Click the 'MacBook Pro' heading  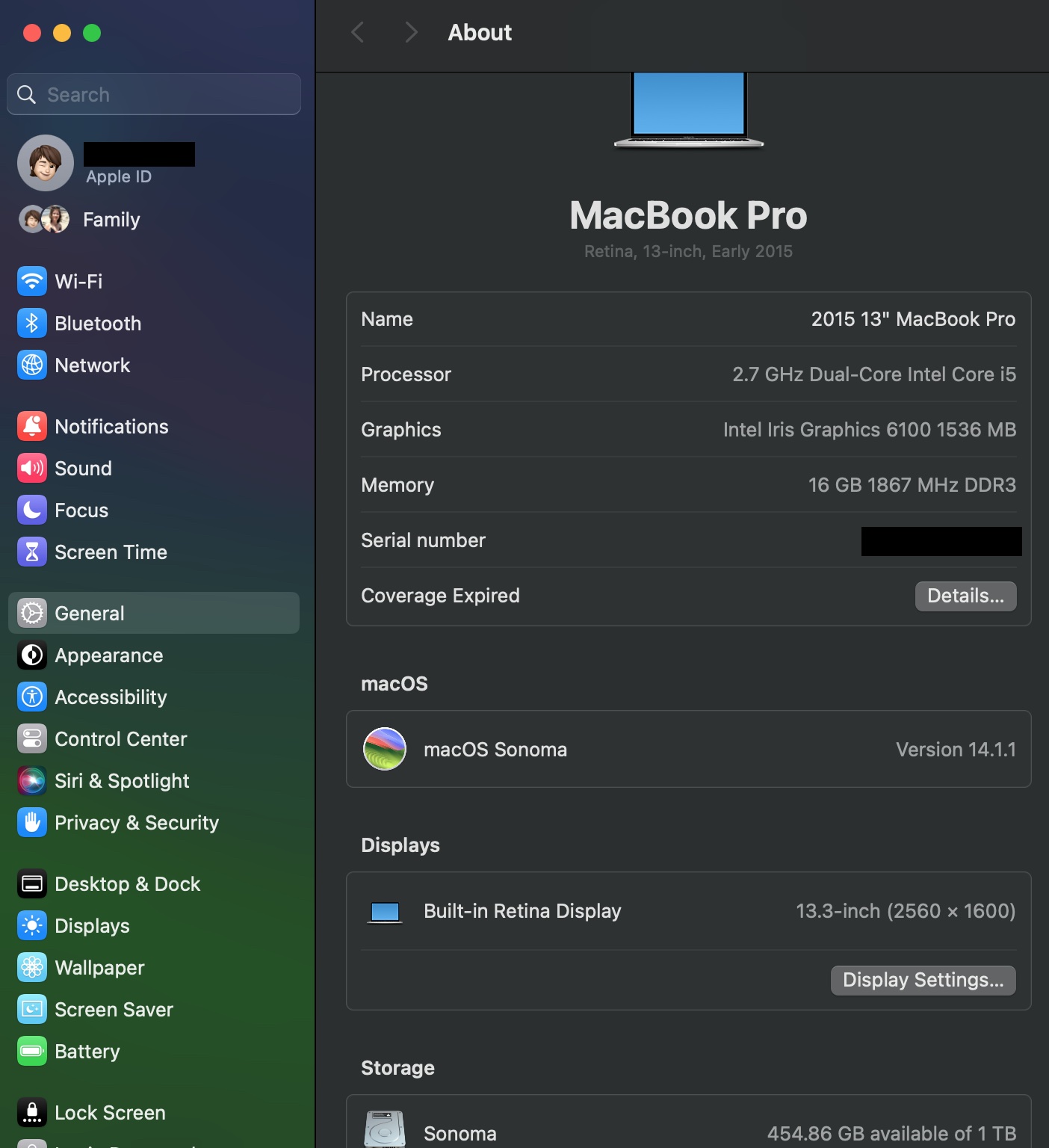pos(688,215)
